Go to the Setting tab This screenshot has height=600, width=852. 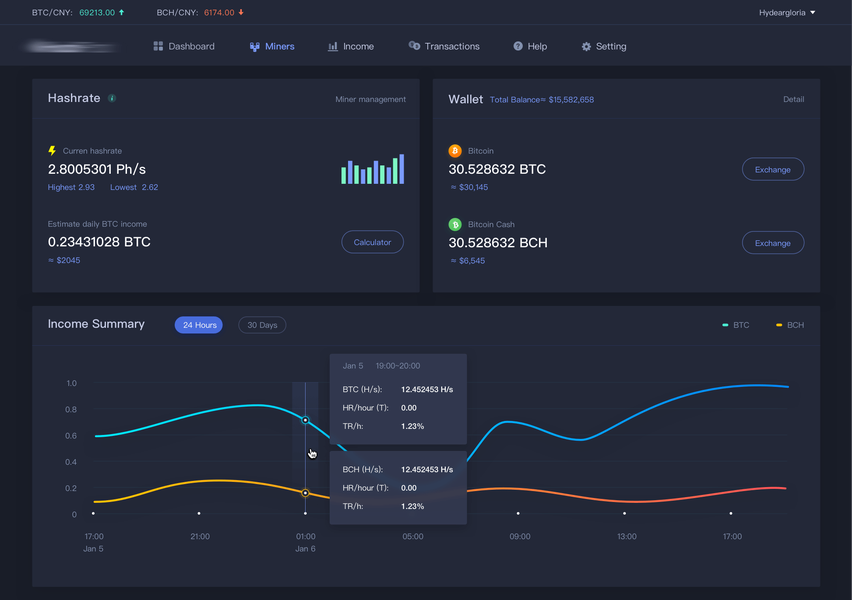click(x=604, y=46)
